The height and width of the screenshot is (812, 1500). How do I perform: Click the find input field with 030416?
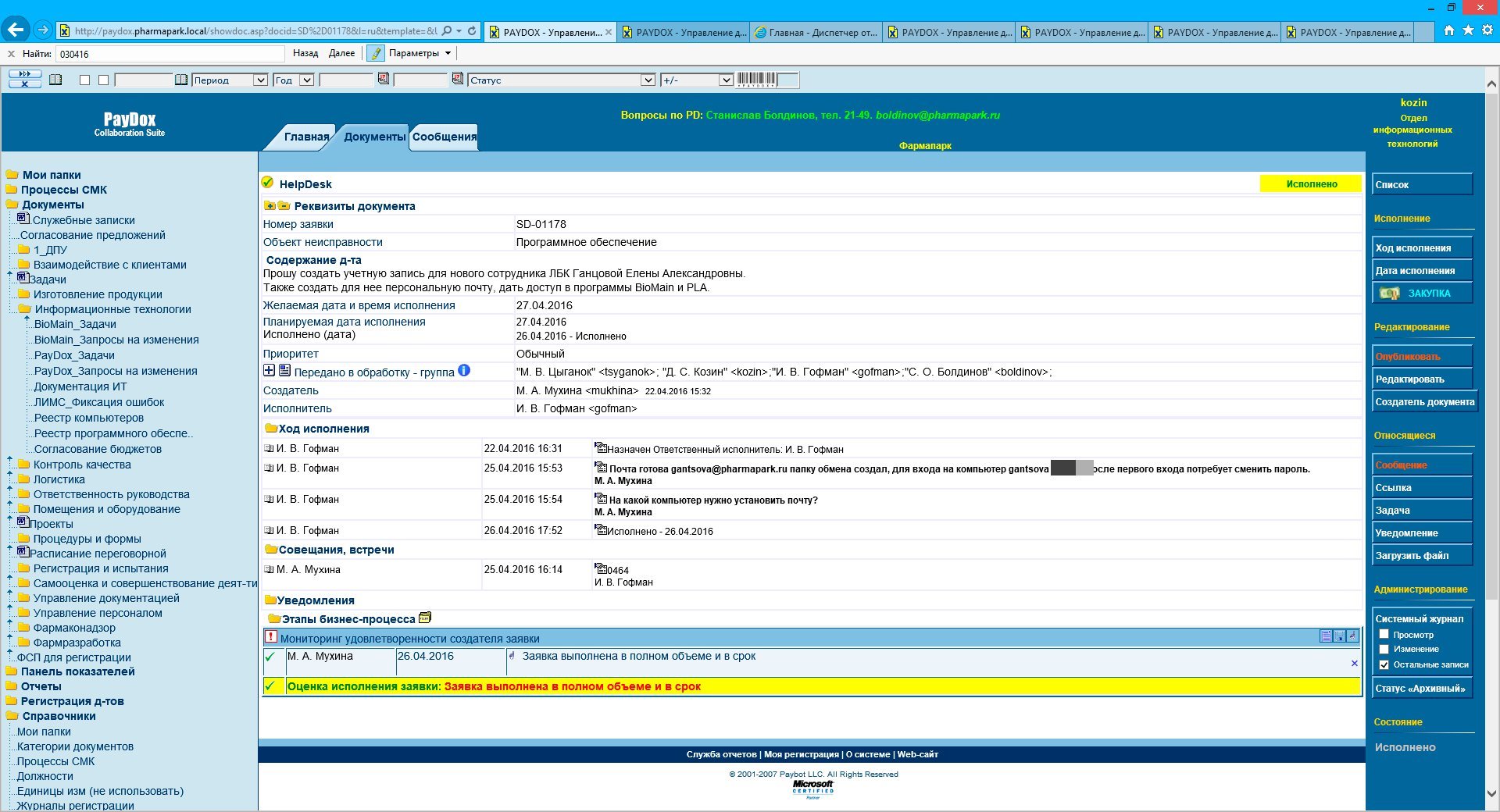[x=170, y=54]
